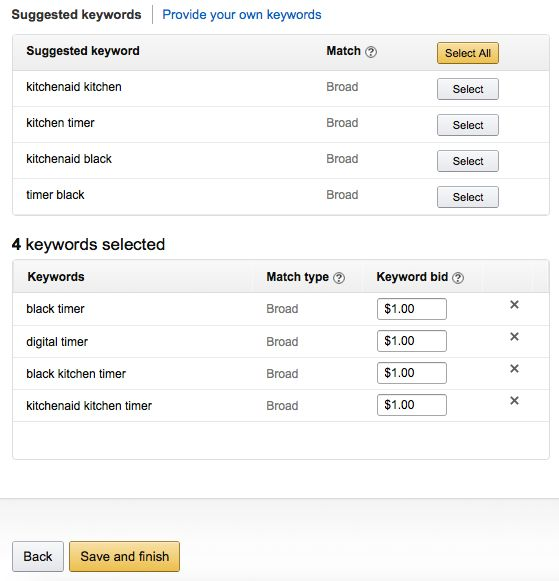Image resolution: width=559 pixels, height=581 pixels.
Task: Click the Select All button
Action: [468, 53]
